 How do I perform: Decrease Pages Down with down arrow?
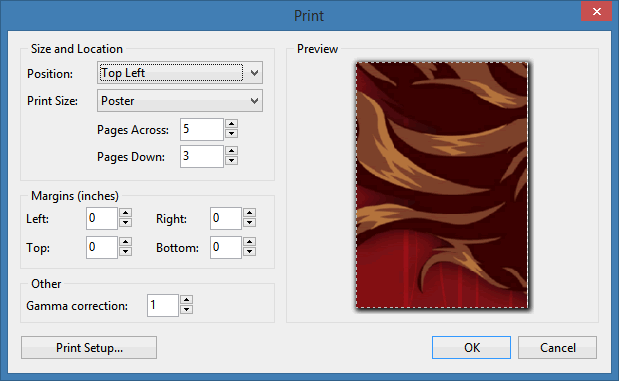(x=231, y=161)
